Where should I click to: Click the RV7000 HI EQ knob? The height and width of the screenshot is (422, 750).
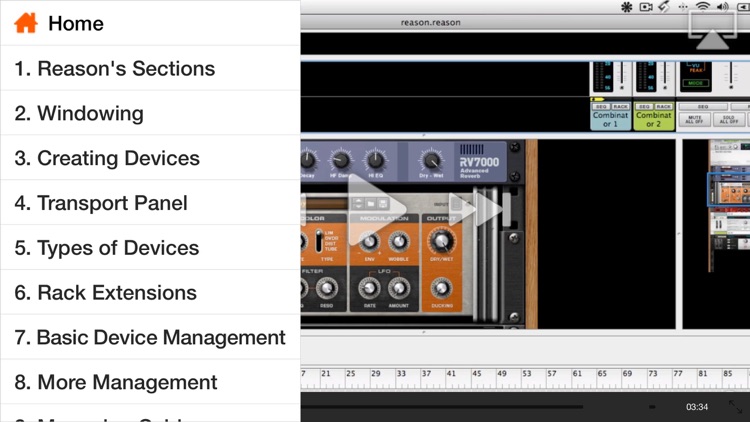point(375,160)
